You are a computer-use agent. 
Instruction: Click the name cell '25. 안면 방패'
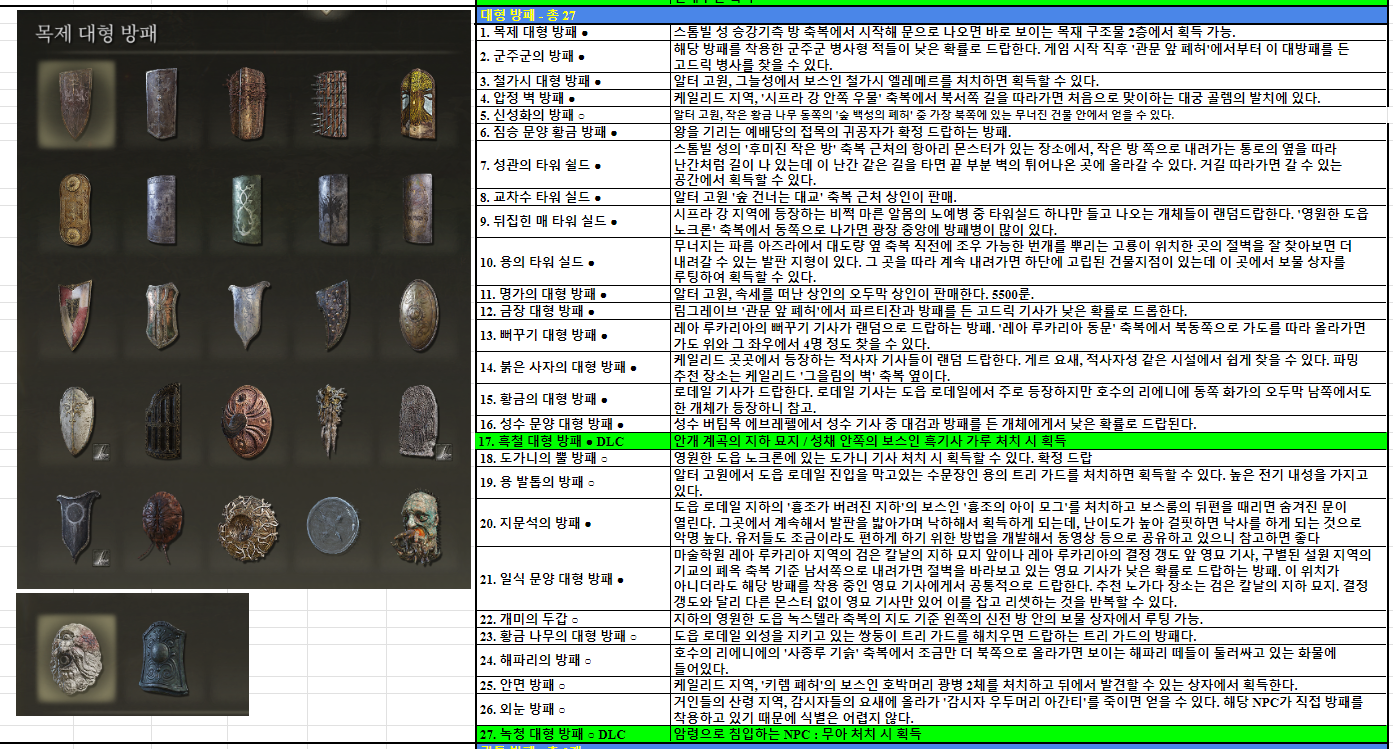(x=574, y=686)
